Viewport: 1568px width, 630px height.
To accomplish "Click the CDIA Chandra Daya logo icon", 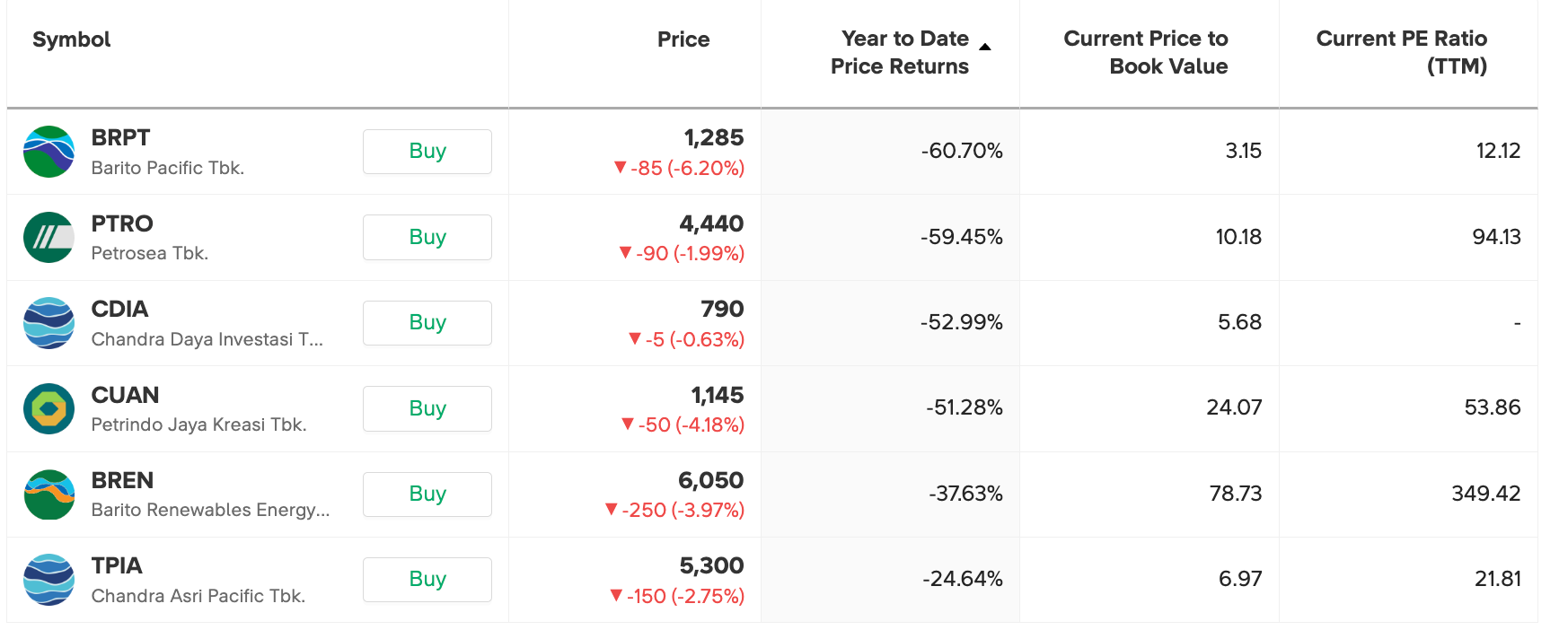I will [x=48, y=323].
